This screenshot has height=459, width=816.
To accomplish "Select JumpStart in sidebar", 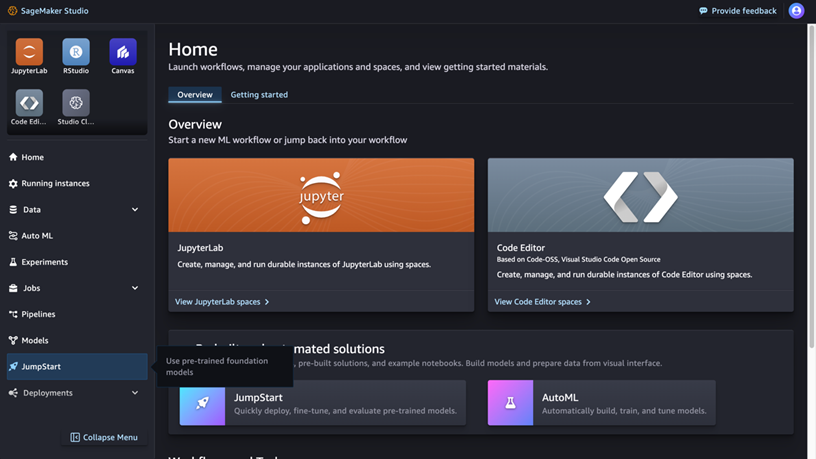I will (x=77, y=366).
